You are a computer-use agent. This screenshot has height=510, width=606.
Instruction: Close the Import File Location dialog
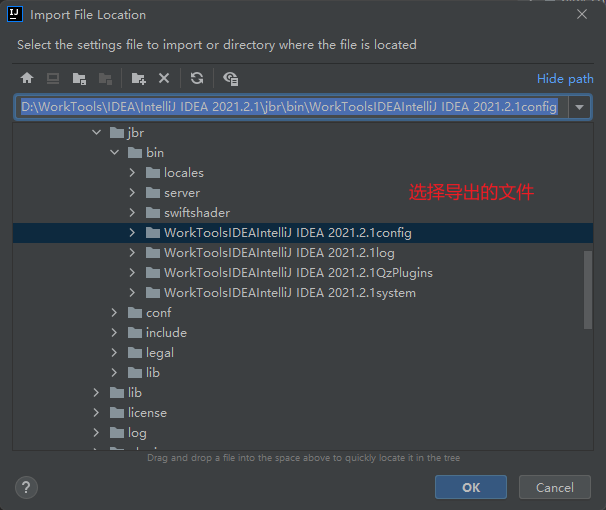point(582,14)
